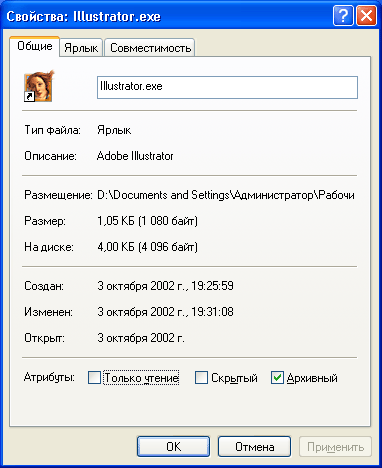
Task: Click the on-disk value 4,00 КБ
Action: click(x=148, y=247)
